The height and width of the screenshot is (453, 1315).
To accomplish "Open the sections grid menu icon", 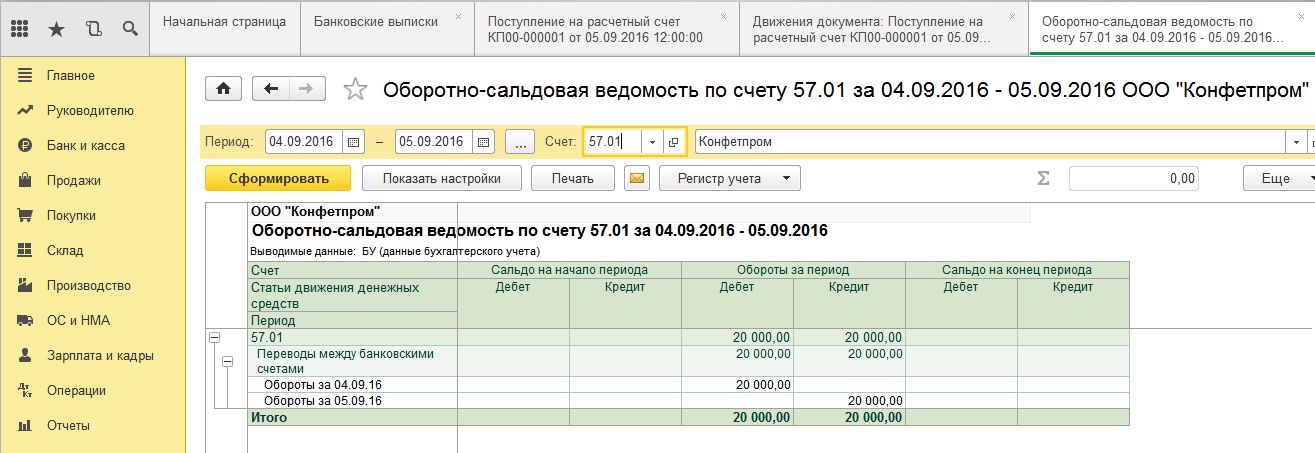I will [x=19, y=29].
